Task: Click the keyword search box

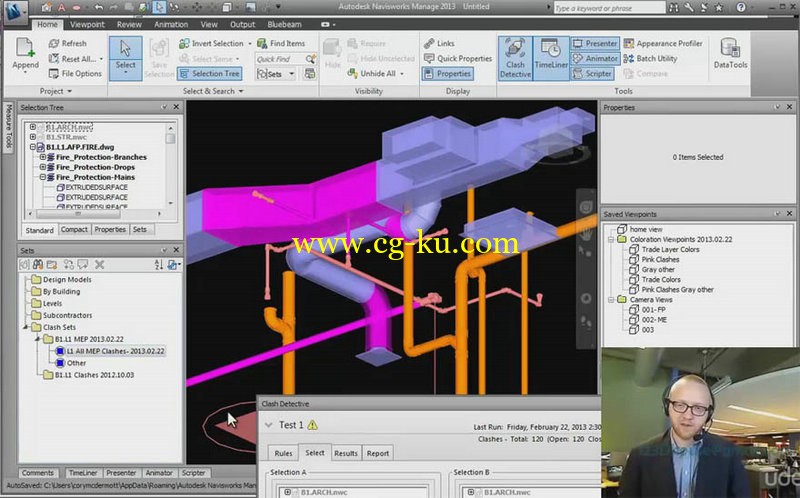Action: click(x=609, y=7)
